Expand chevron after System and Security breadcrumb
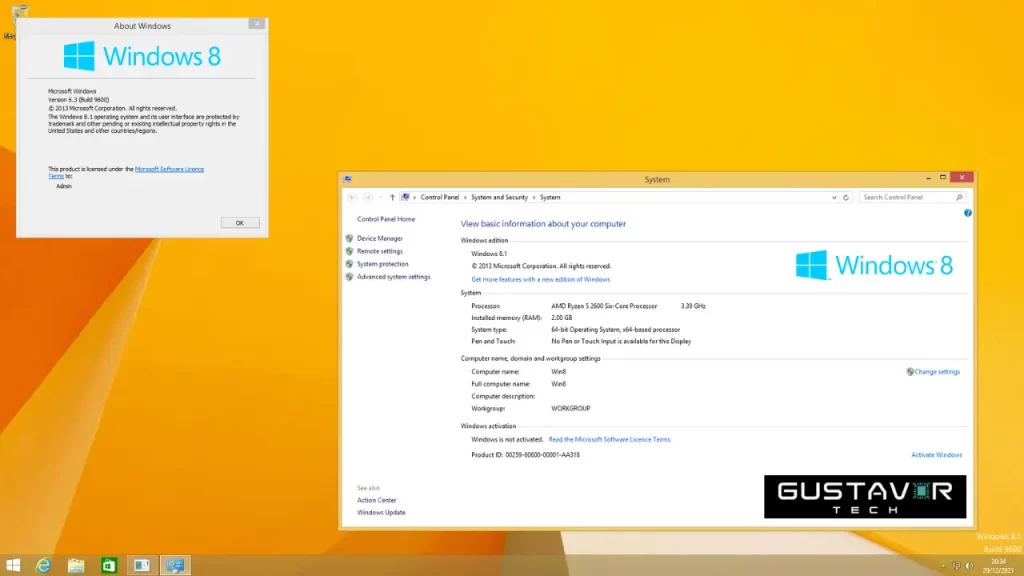The height and width of the screenshot is (576, 1024). pyautogui.click(x=534, y=197)
